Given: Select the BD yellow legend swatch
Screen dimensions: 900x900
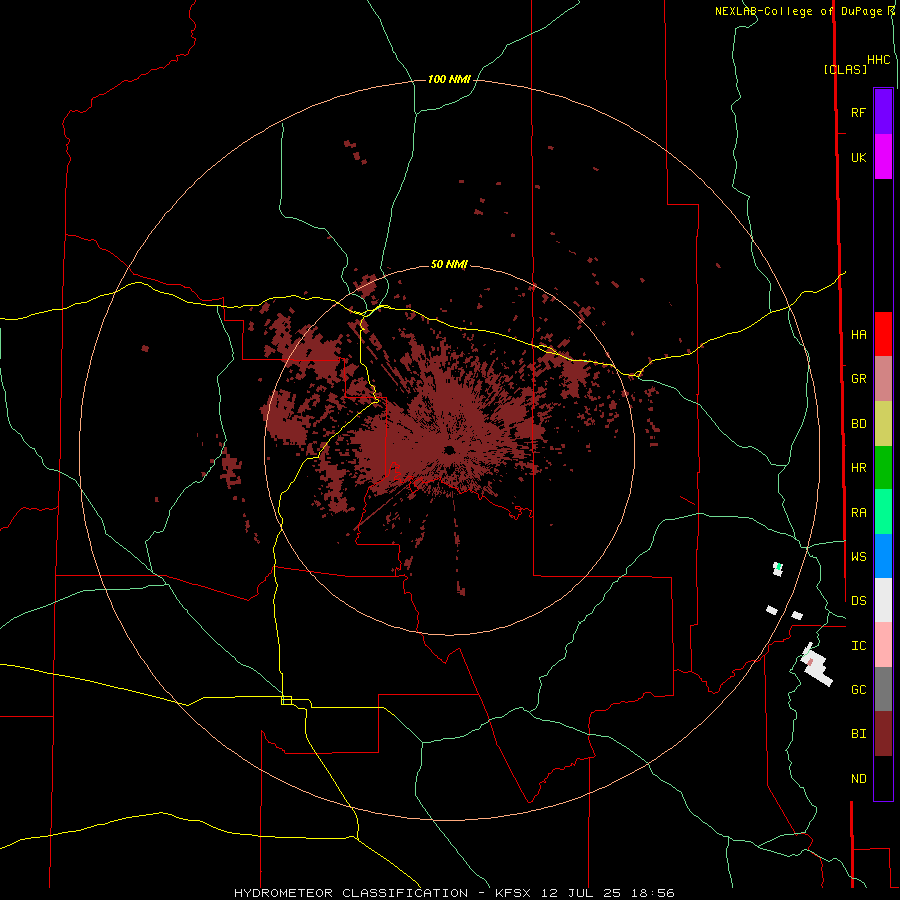Looking at the screenshot, I should (883, 424).
